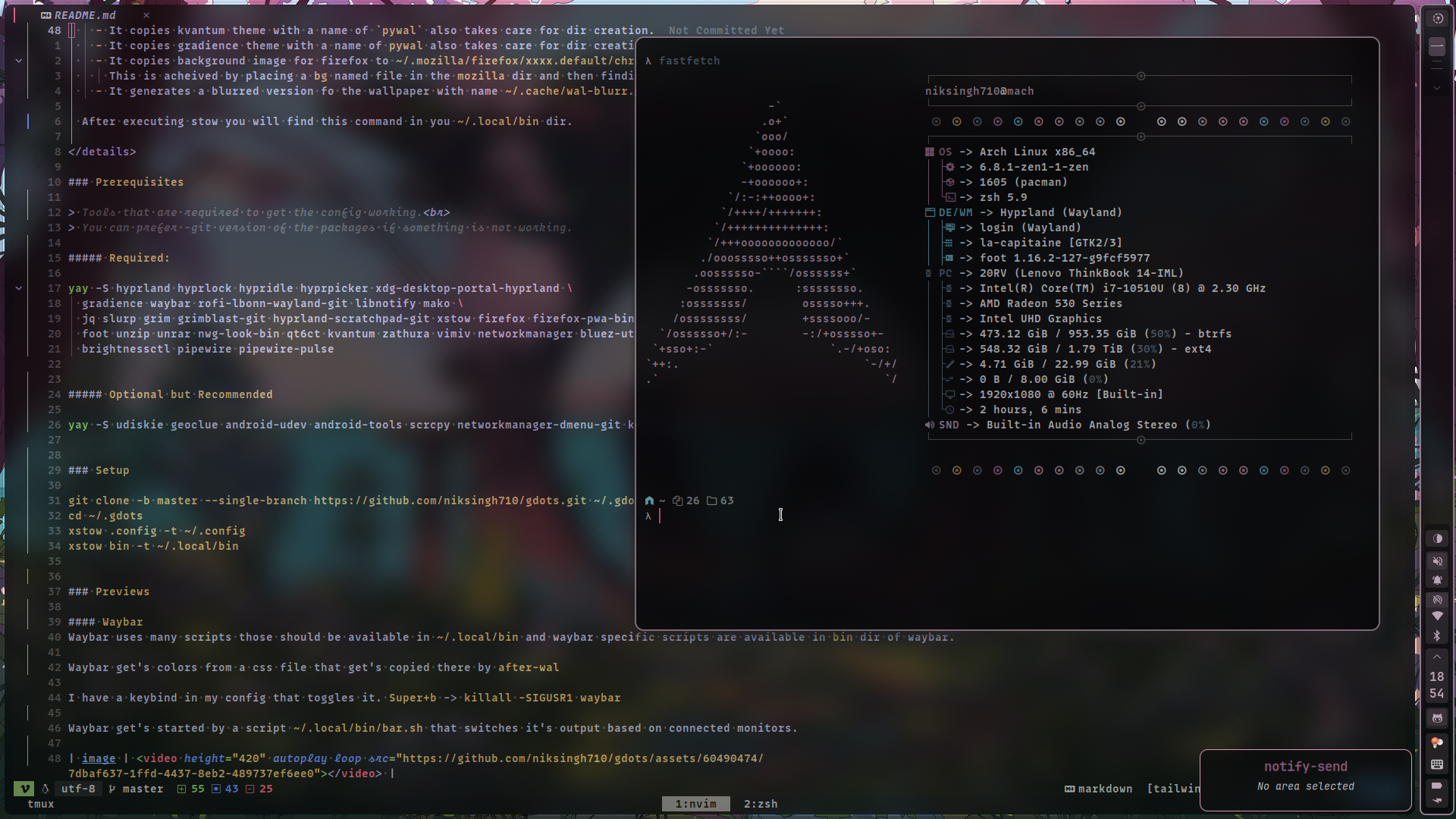Image resolution: width=1456 pixels, height=819 pixels.
Task: Toggle Bluetooth from the Waybar icon
Action: coord(1437,635)
